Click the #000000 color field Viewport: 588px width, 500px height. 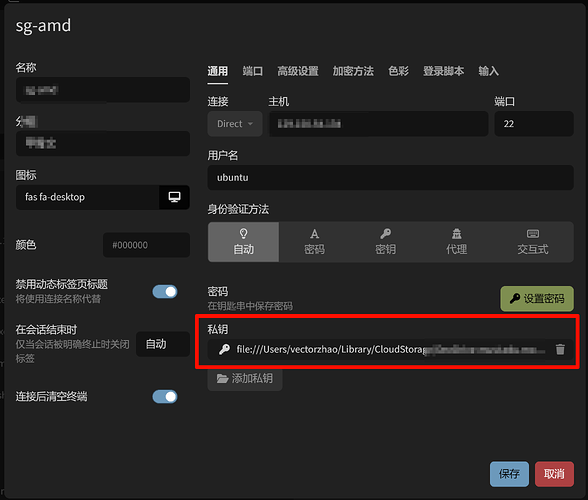tap(146, 245)
